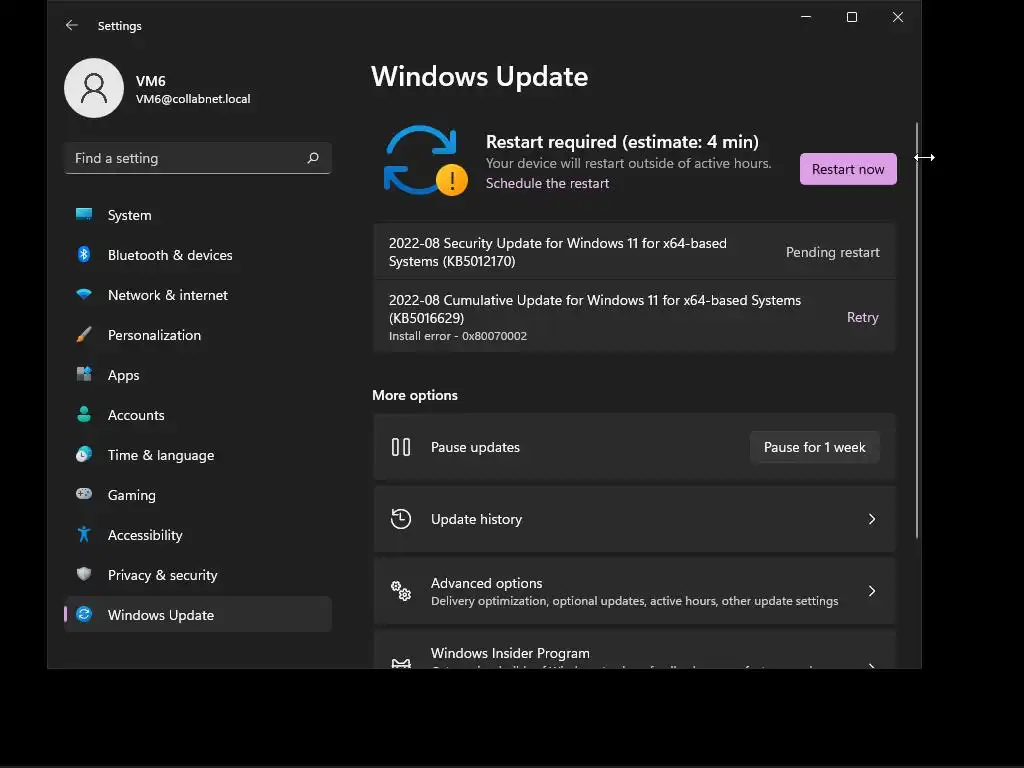Go to Accounts settings
The image size is (1024, 768).
tap(198, 415)
